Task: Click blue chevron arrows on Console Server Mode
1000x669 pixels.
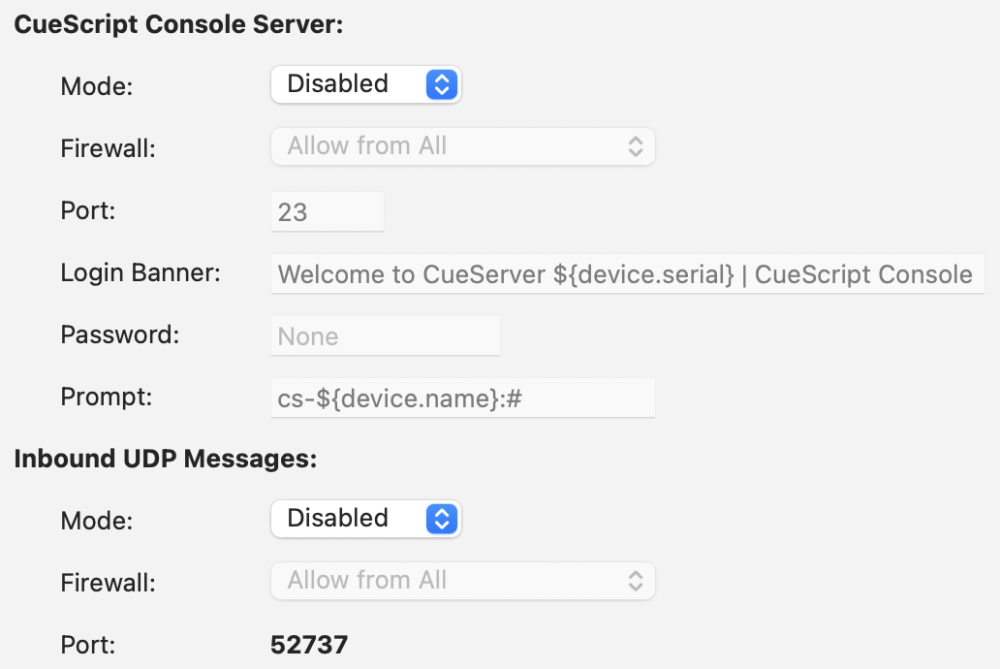Action: (x=441, y=84)
